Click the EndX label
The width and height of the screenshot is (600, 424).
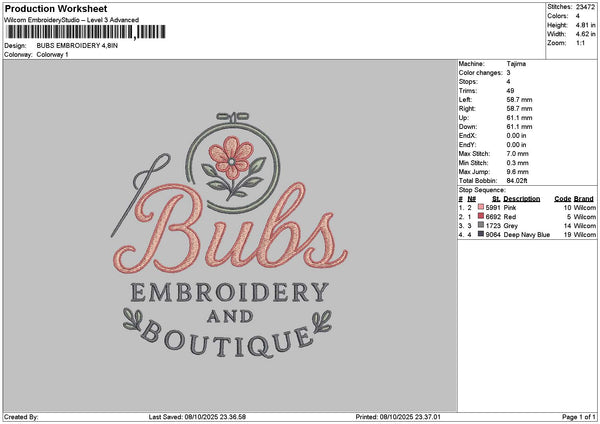pyautogui.click(x=468, y=136)
